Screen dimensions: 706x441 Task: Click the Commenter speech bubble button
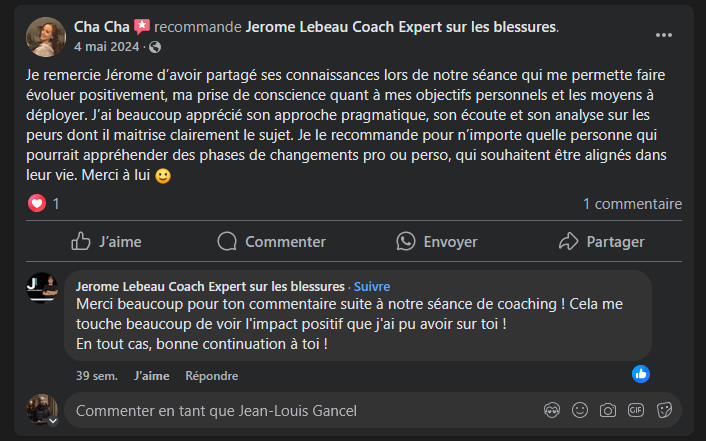(271, 241)
